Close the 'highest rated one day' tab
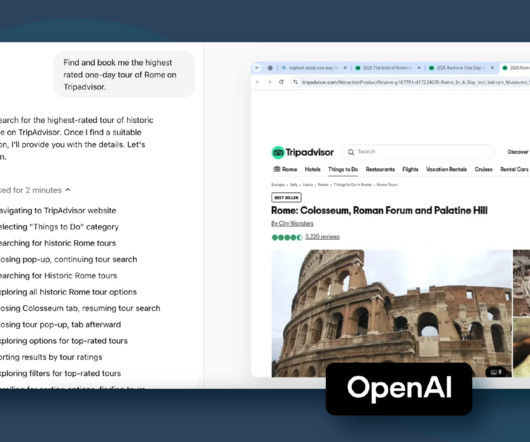This screenshot has width=530, height=442. (345, 68)
